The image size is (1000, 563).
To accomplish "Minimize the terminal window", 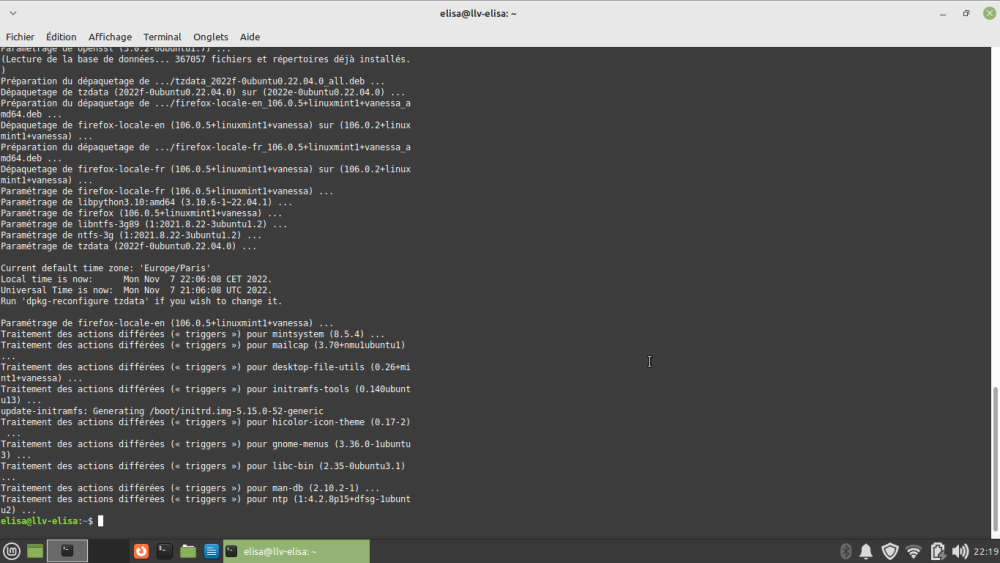I will tap(943, 13).
